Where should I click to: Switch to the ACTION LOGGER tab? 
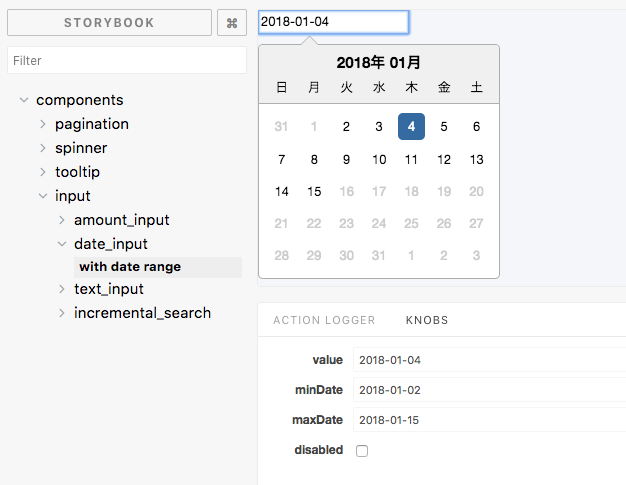pos(324,320)
